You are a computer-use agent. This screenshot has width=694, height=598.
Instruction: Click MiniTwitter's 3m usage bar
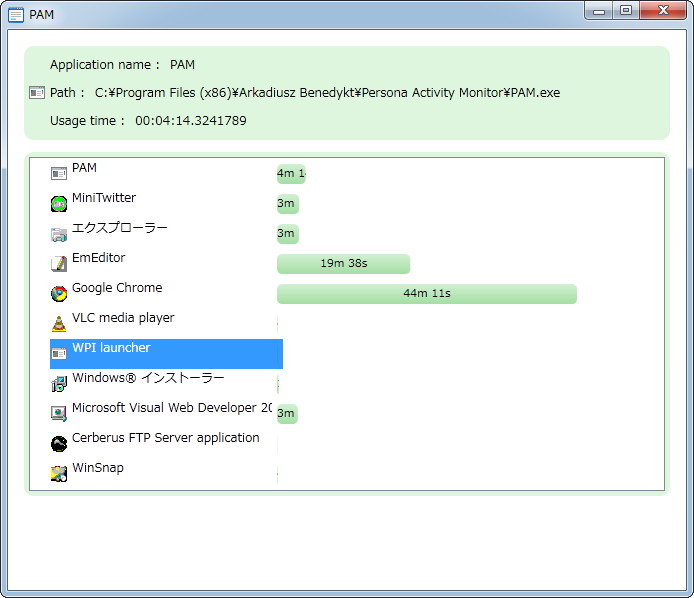288,204
